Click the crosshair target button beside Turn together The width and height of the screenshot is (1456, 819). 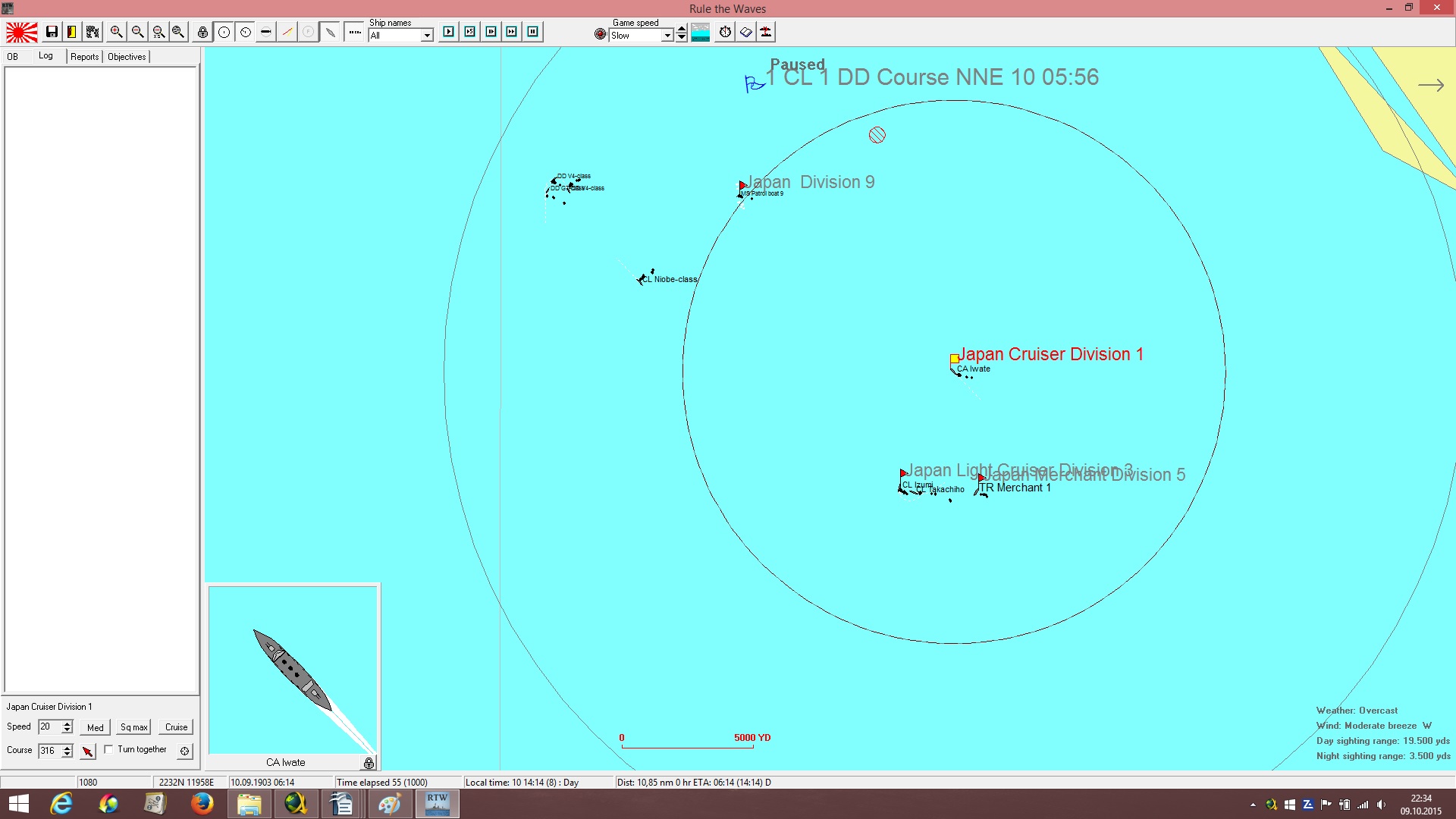[184, 751]
